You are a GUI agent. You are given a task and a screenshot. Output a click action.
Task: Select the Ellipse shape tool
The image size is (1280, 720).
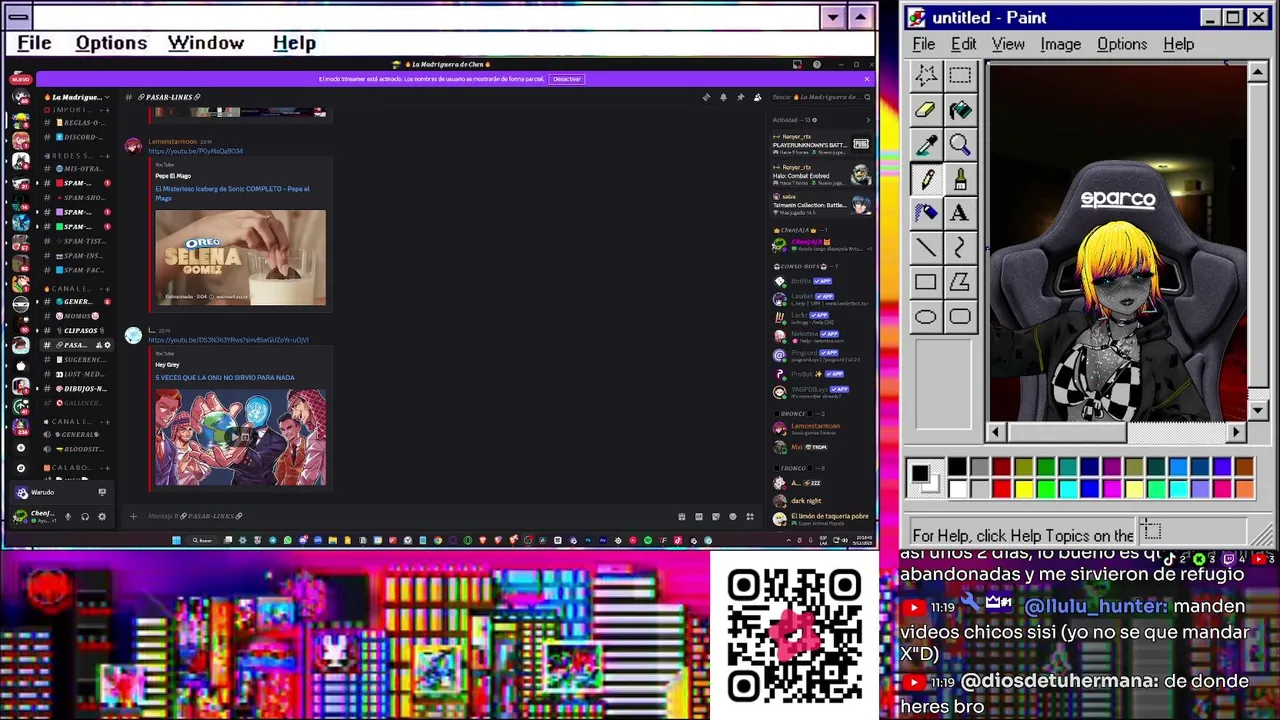[x=925, y=317]
